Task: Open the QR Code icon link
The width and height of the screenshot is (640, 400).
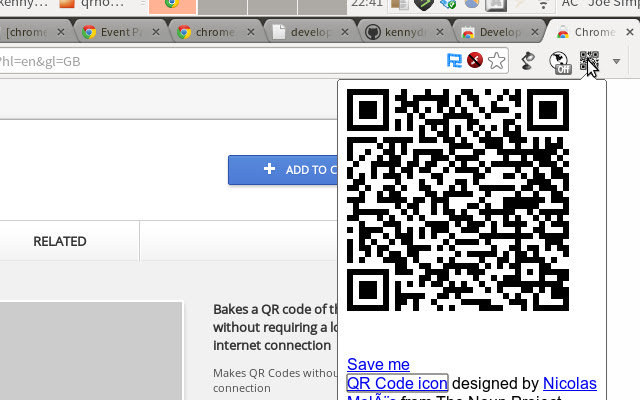Action: pos(397,383)
